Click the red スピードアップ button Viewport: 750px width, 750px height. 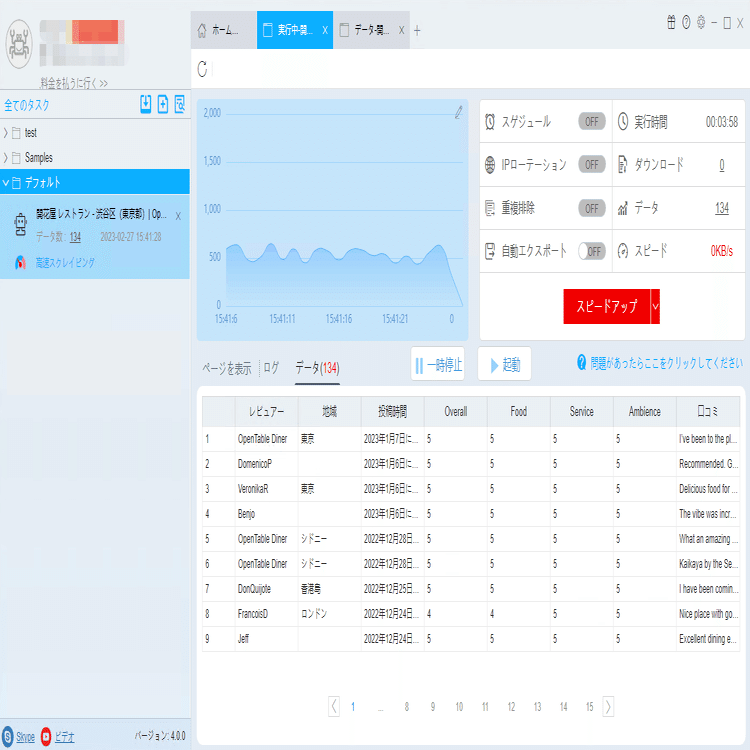(607, 306)
